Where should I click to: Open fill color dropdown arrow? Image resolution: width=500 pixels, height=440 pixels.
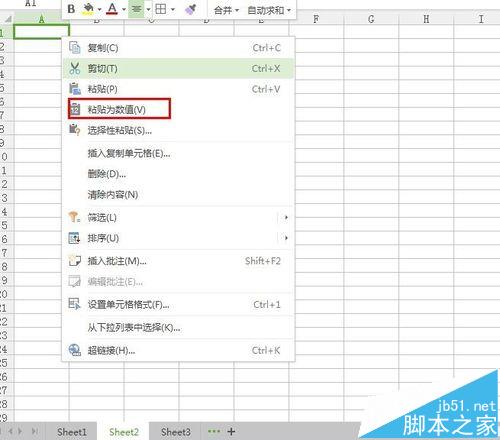tap(99, 9)
